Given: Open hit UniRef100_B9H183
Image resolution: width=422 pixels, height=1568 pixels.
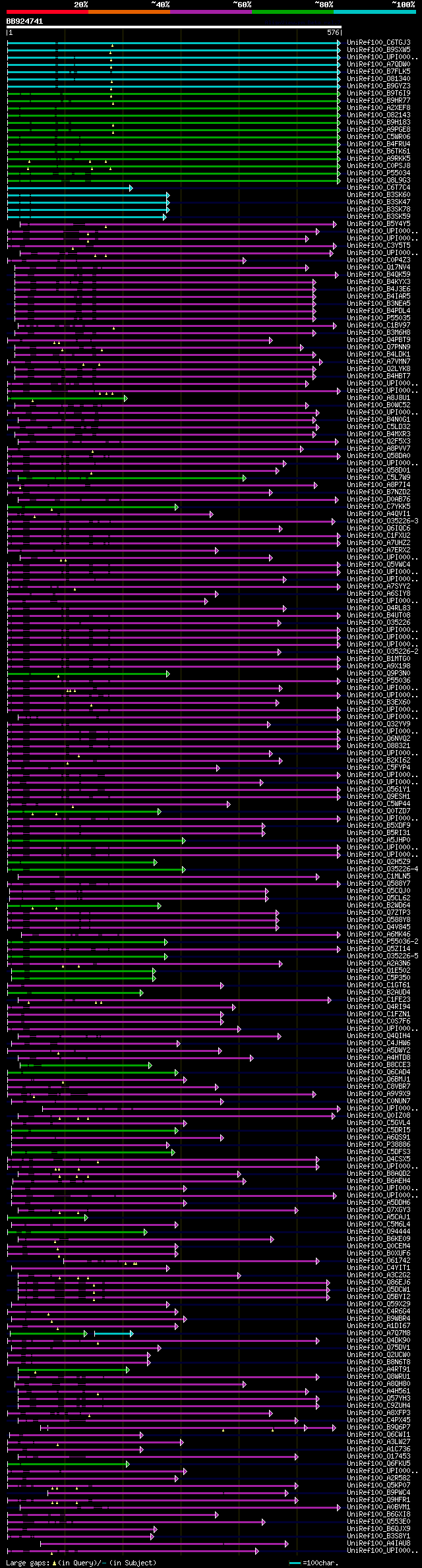Looking at the screenshot, I should 378,123.
